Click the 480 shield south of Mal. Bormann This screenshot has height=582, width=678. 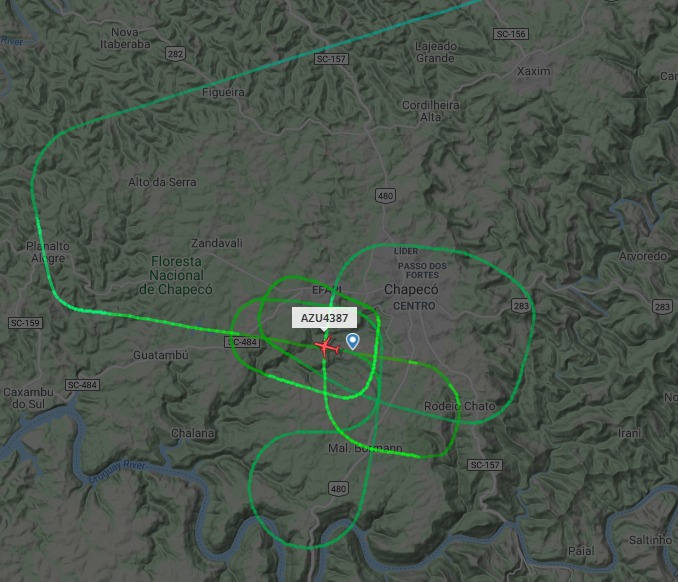(x=338, y=489)
